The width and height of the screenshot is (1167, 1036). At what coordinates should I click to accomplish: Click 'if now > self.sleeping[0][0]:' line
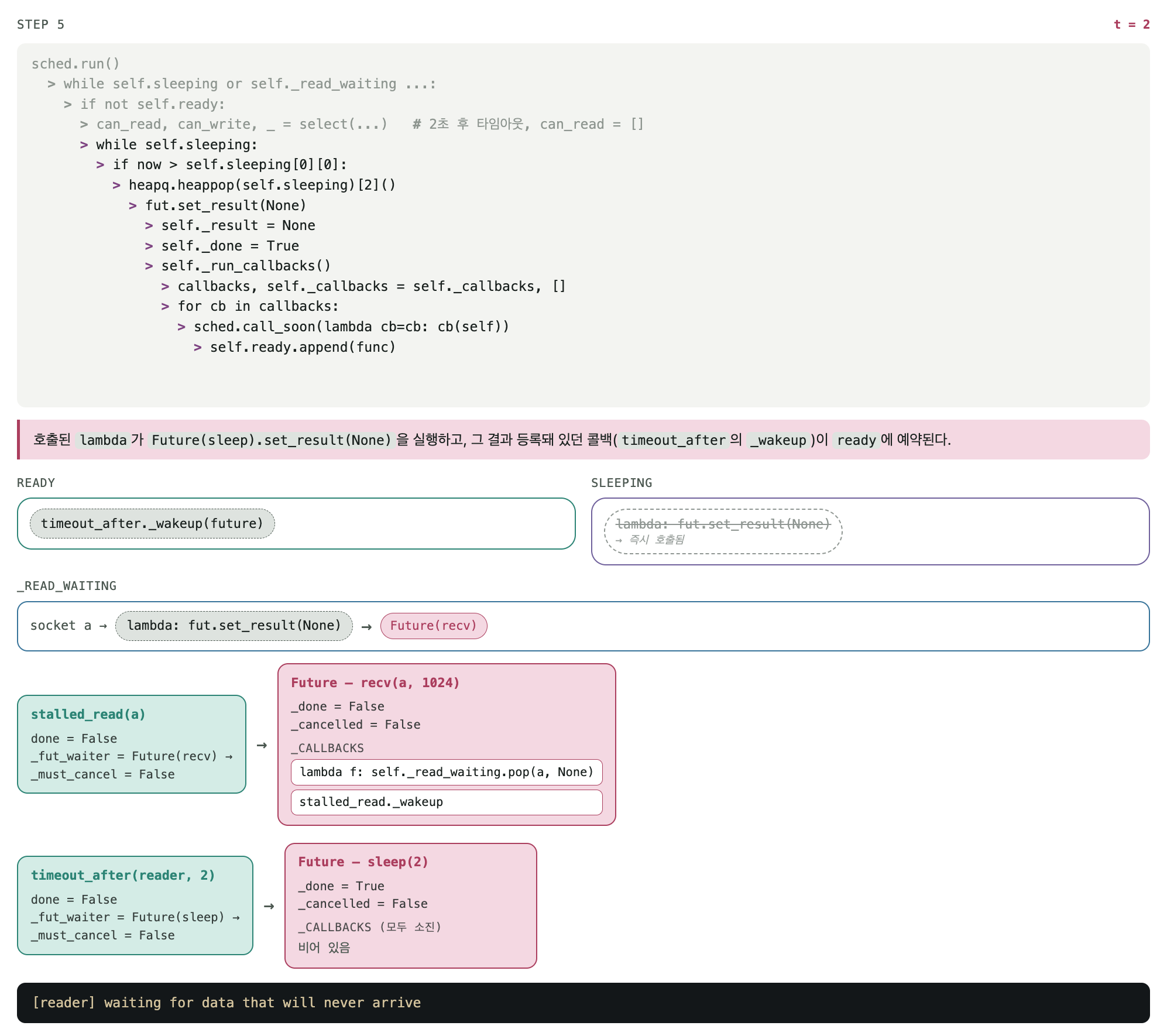pyautogui.click(x=221, y=164)
